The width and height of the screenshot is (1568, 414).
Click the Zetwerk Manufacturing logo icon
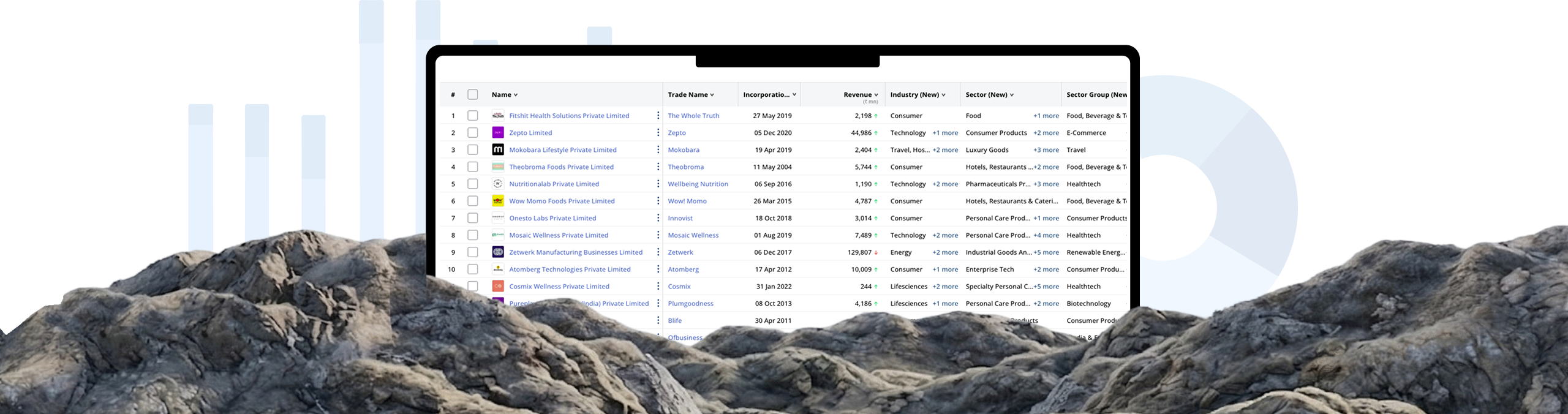[x=498, y=252]
